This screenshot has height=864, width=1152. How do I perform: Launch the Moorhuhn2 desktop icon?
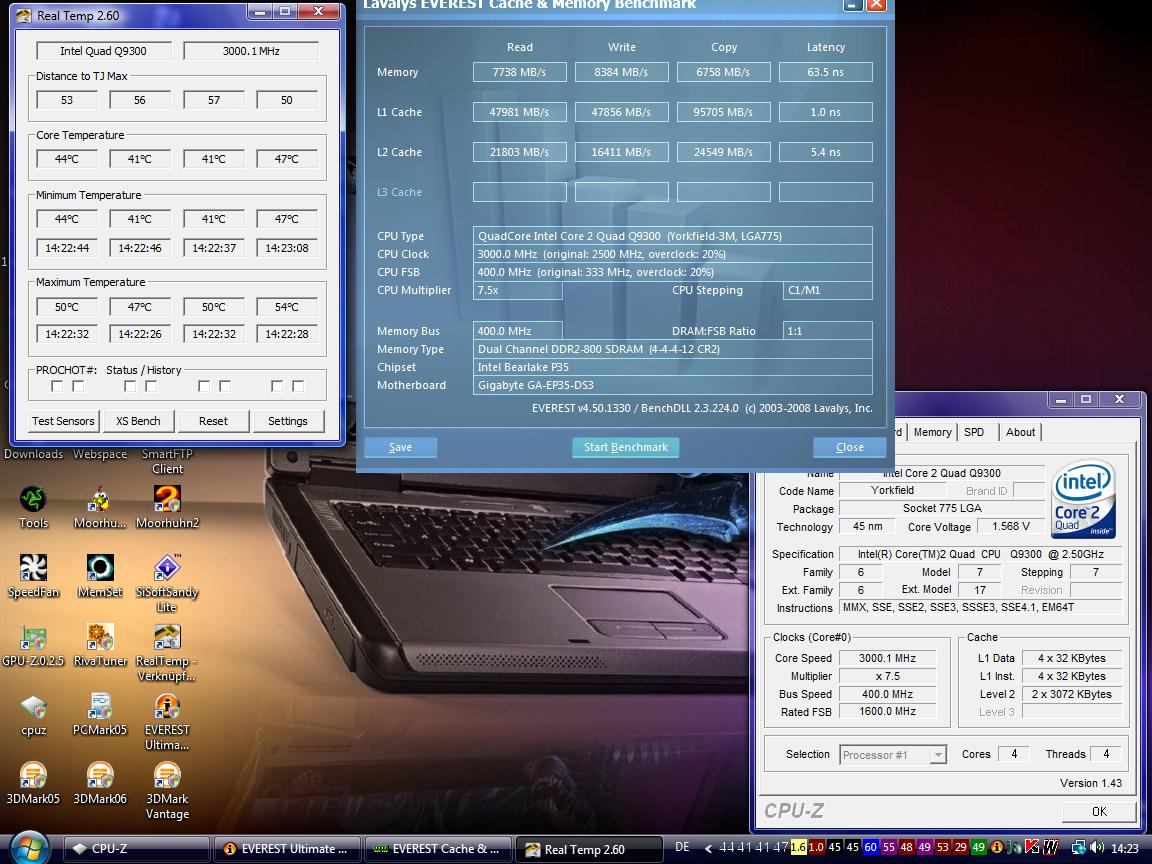[x=168, y=507]
